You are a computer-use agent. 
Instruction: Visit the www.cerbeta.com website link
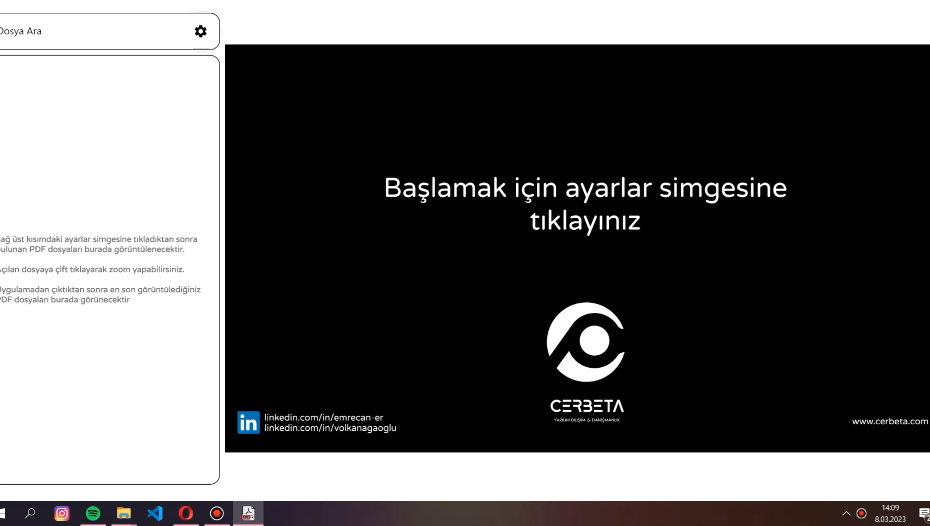[x=890, y=421]
